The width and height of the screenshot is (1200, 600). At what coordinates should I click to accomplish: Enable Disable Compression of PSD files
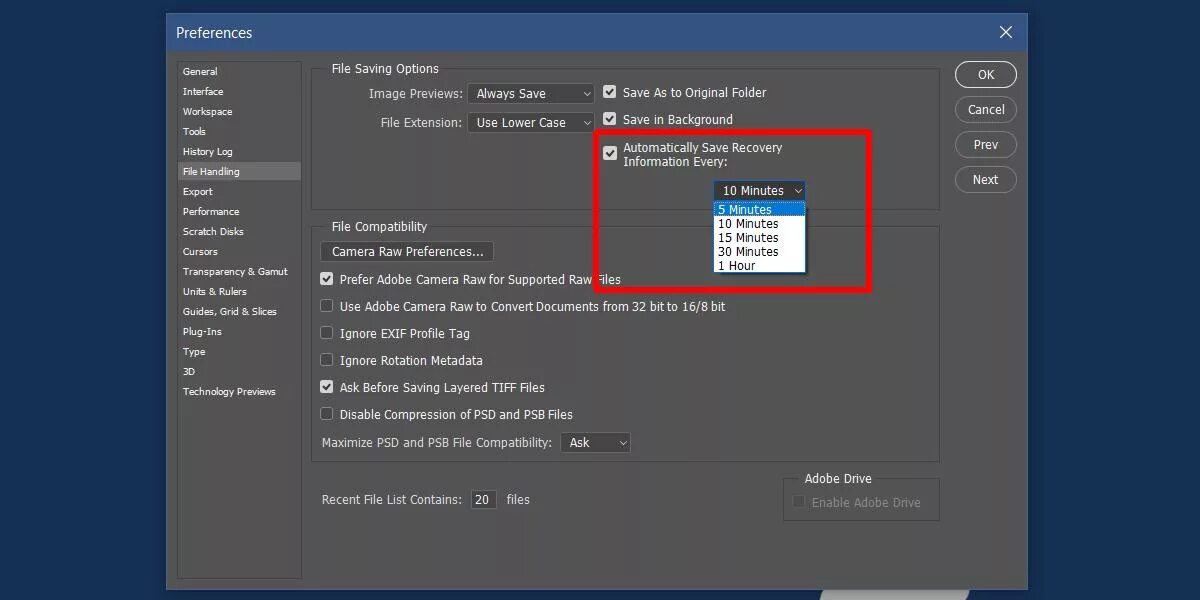coord(327,415)
